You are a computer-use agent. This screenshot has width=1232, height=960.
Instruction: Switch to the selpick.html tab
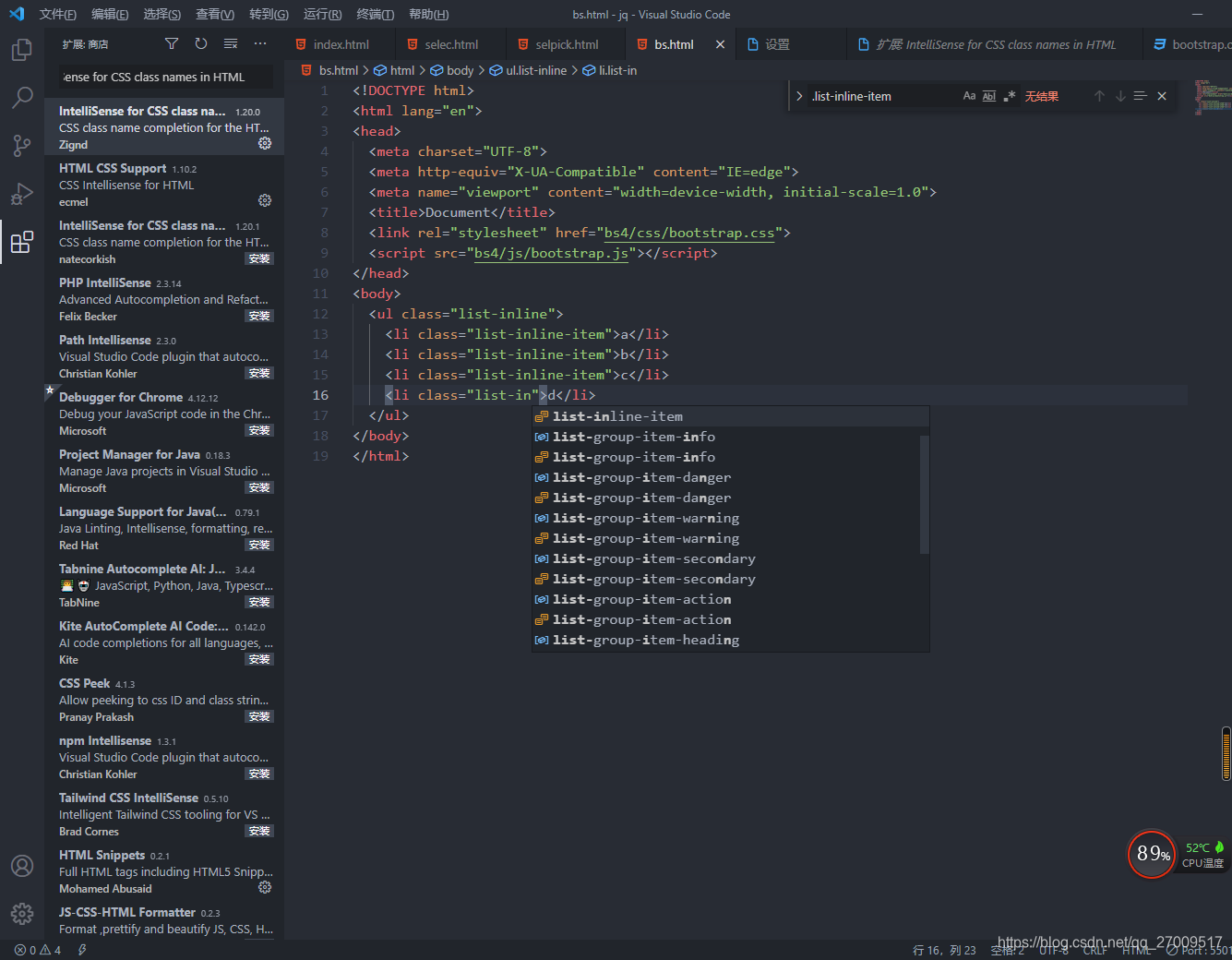(x=566, y=44)
